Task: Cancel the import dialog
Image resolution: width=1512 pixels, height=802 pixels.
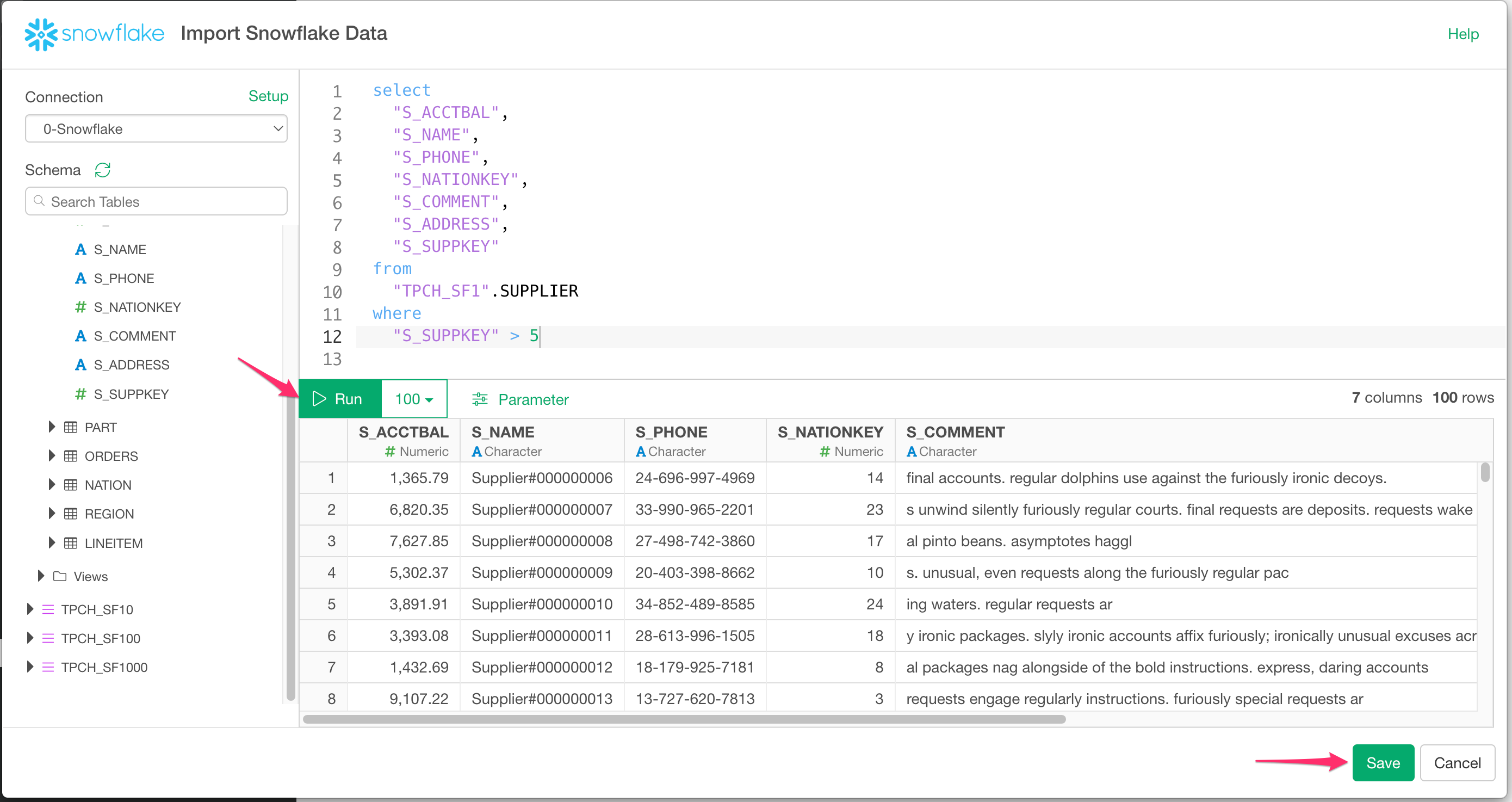Action: pos(1458,763)
